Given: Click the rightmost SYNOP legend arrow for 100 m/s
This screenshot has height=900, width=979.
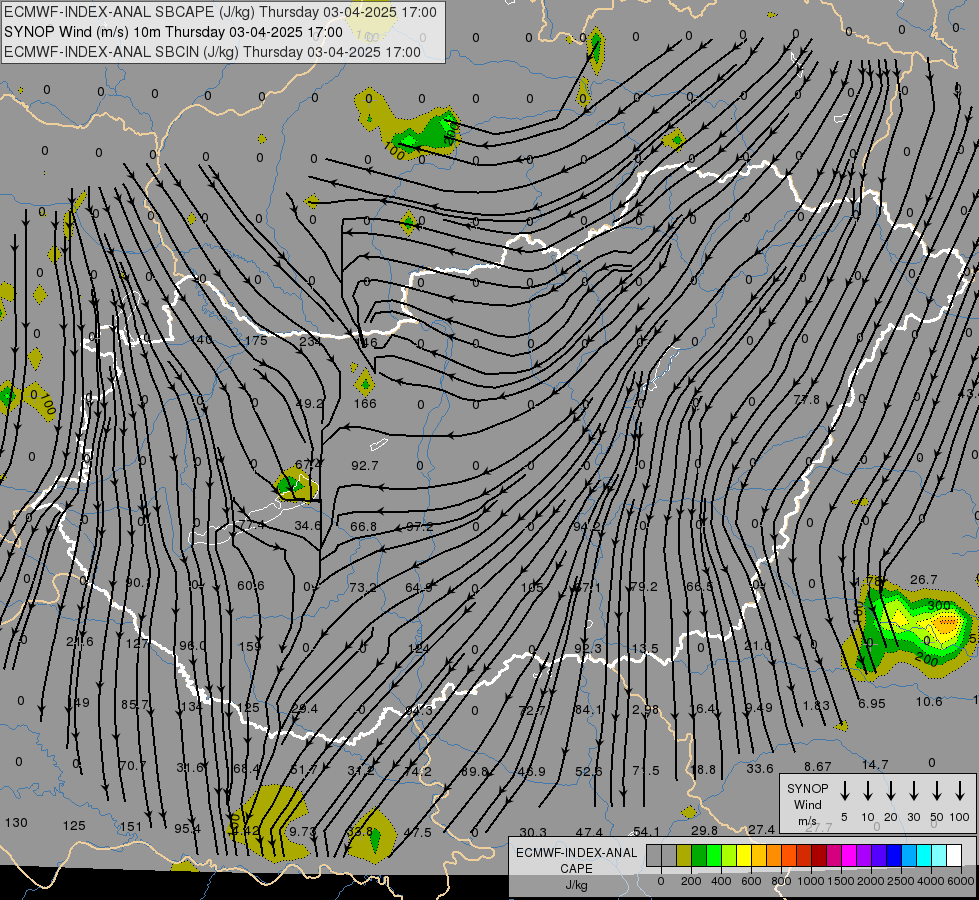Looking at the screenshot, I should 960,791.
